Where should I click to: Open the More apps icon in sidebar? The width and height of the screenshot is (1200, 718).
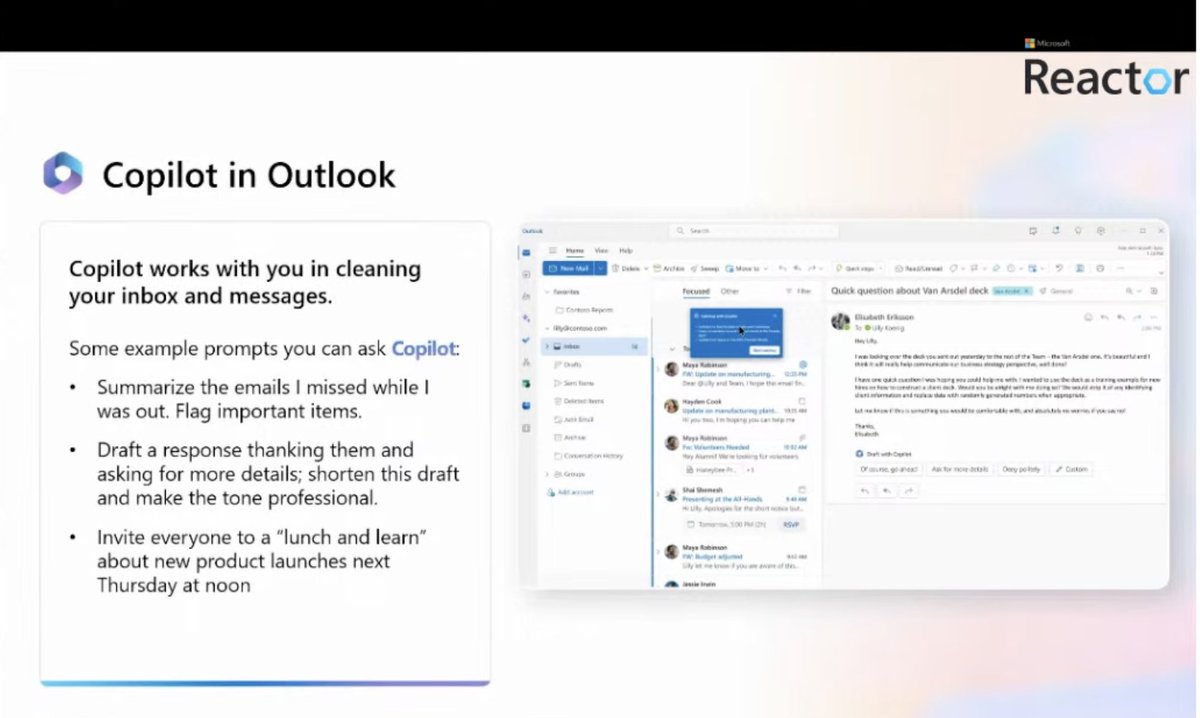tap(526, 428)
